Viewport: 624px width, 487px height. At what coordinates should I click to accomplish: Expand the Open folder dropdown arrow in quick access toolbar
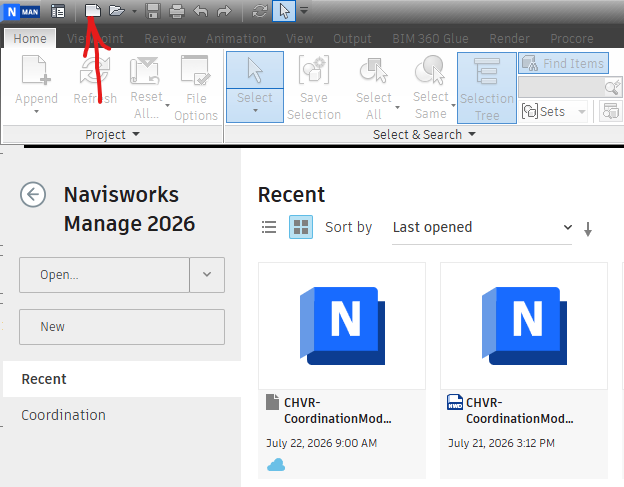[134, 11]
